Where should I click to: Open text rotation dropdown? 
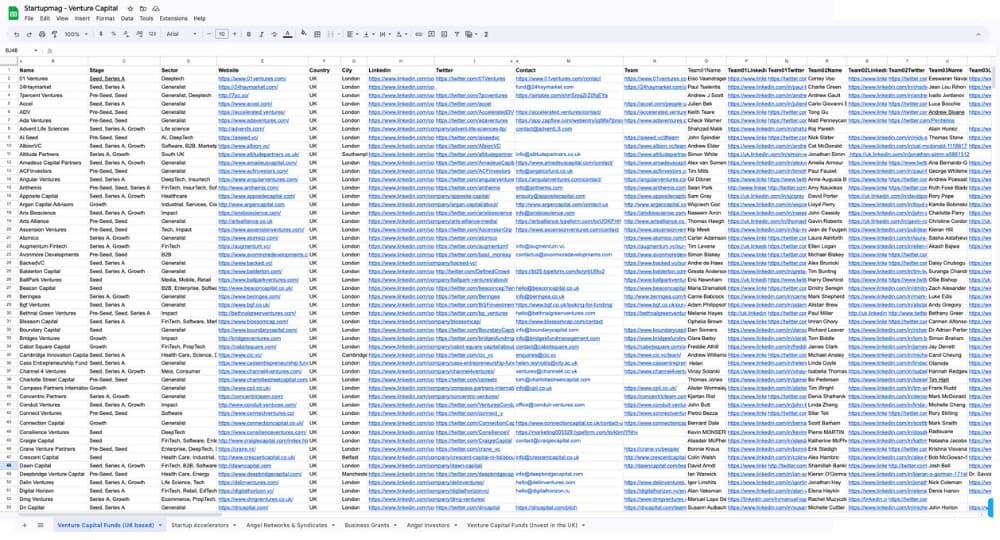400,34
